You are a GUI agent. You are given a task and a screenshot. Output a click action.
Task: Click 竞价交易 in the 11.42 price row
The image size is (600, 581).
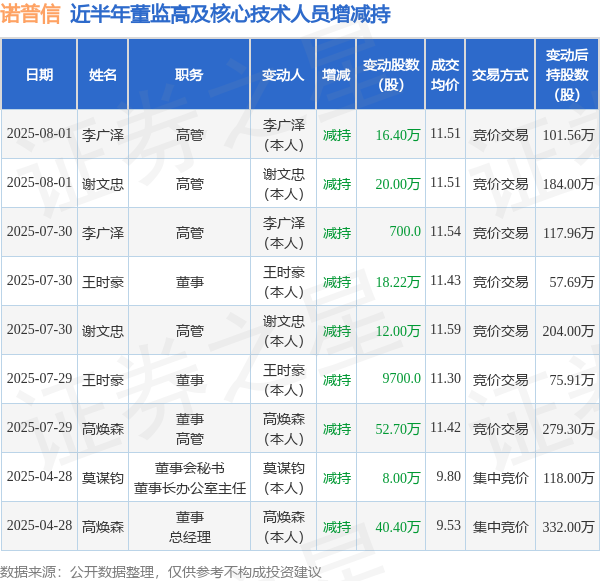click(x=500, y=429)
